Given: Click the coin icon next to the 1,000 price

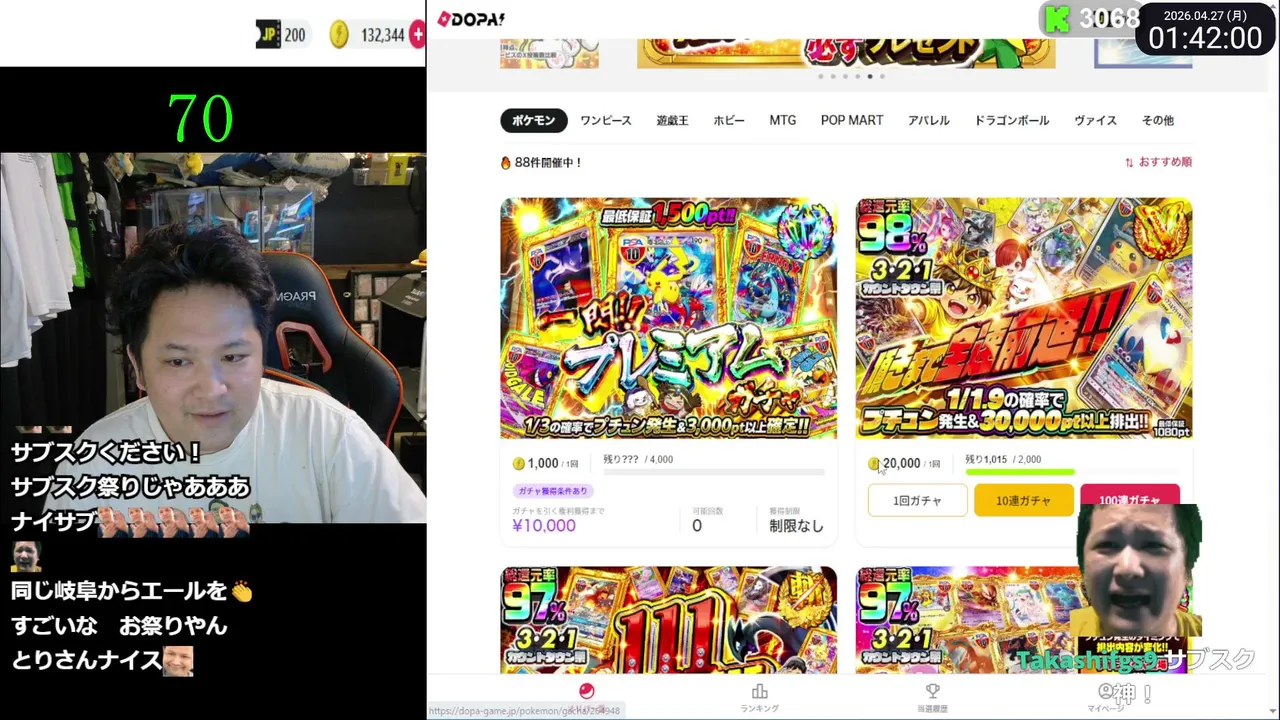Looking at the screenshot, I should [518, 463].
